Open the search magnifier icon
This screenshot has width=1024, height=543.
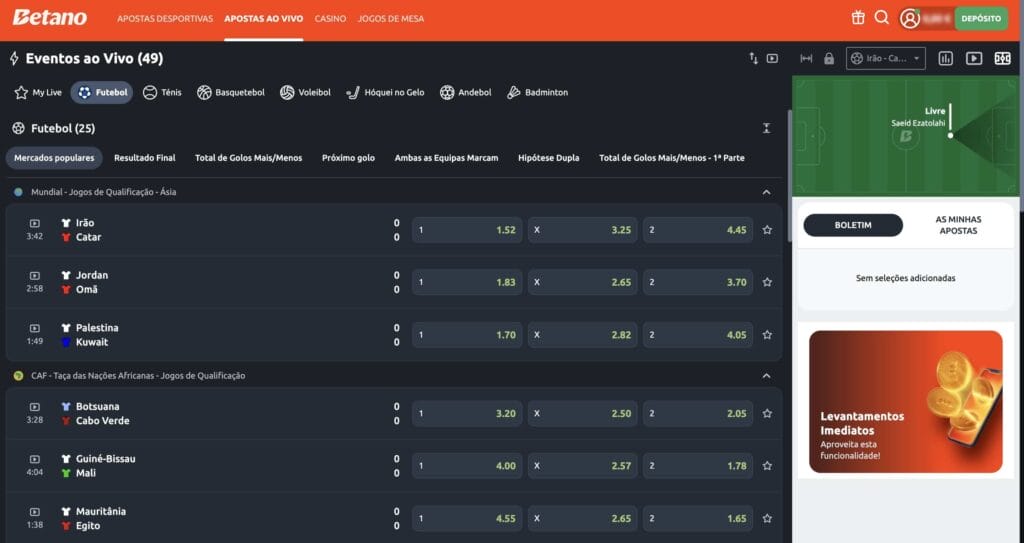[882, 18]
